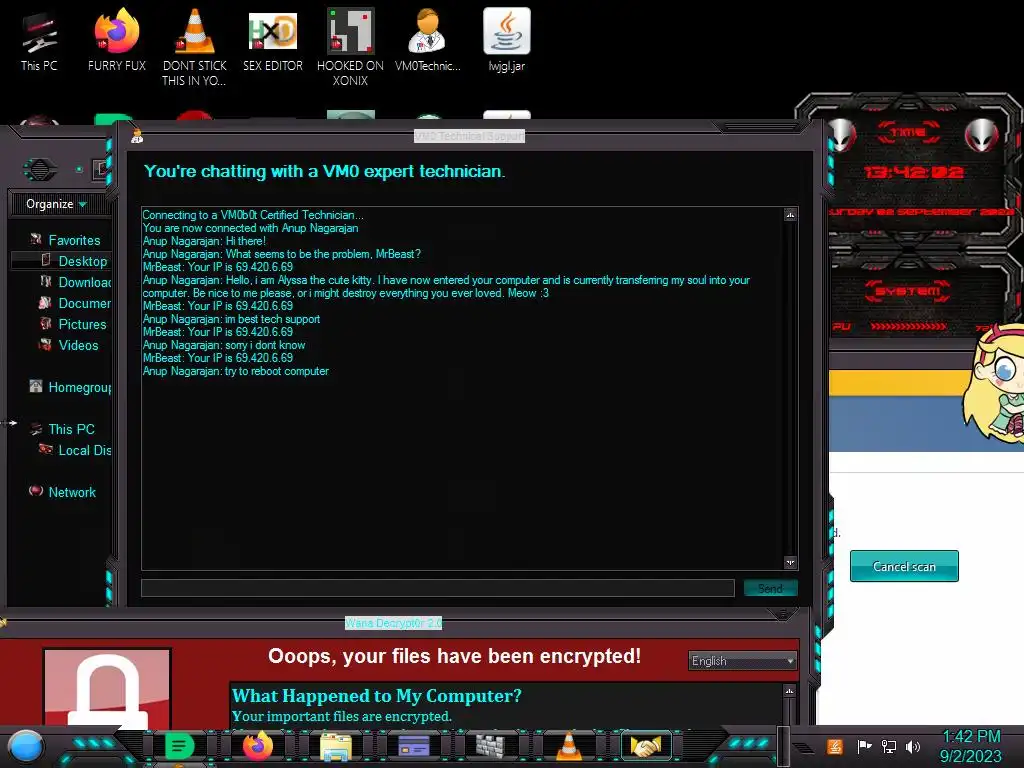Click the Wana Decrypt0r 2.0 title bar

click(393, 623)
